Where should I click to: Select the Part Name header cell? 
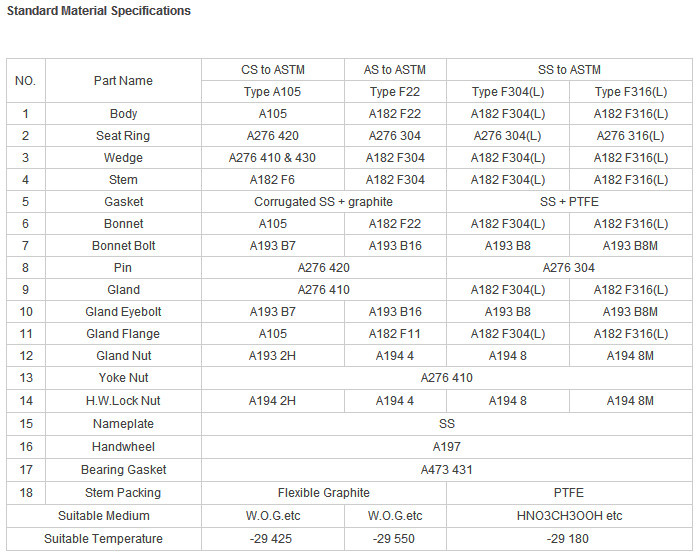pyautogui.click(x=123, y=81)
